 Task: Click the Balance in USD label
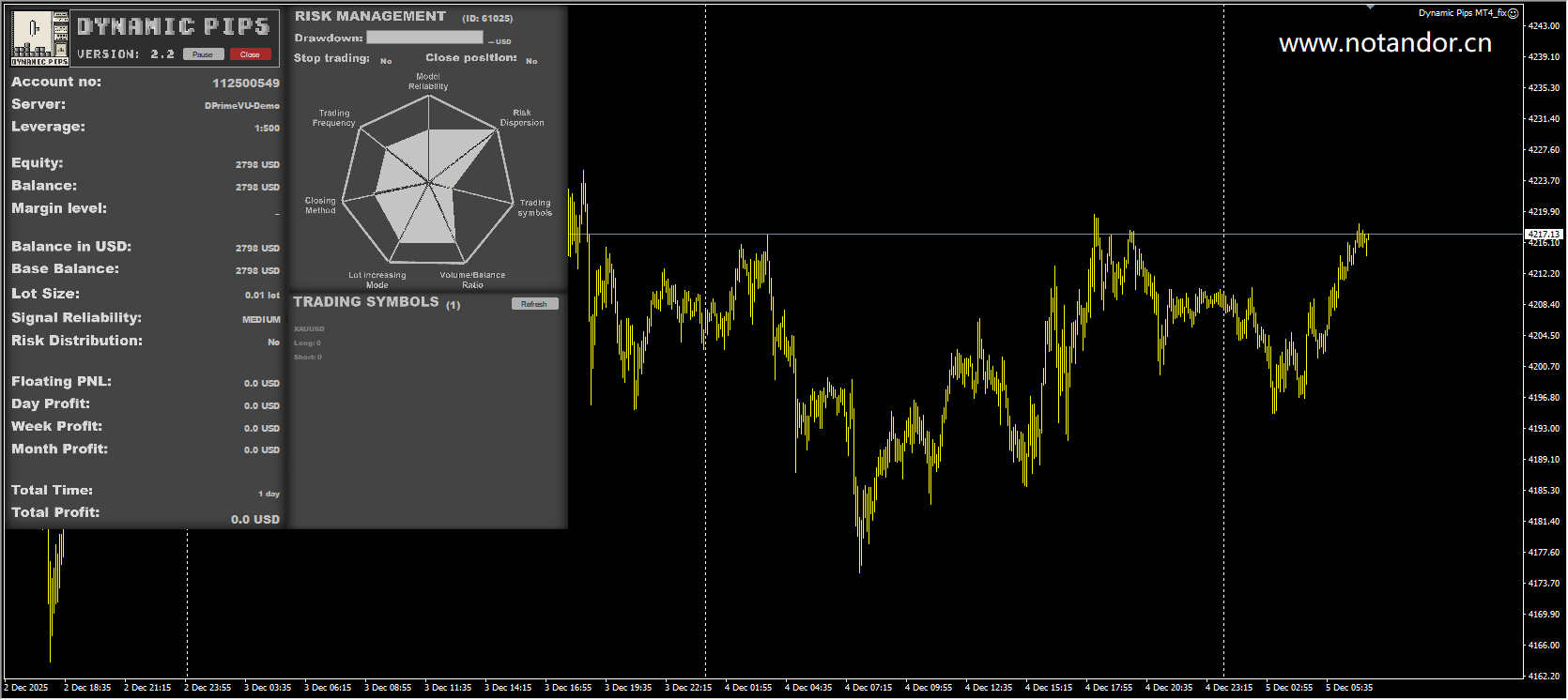[71, 247]
